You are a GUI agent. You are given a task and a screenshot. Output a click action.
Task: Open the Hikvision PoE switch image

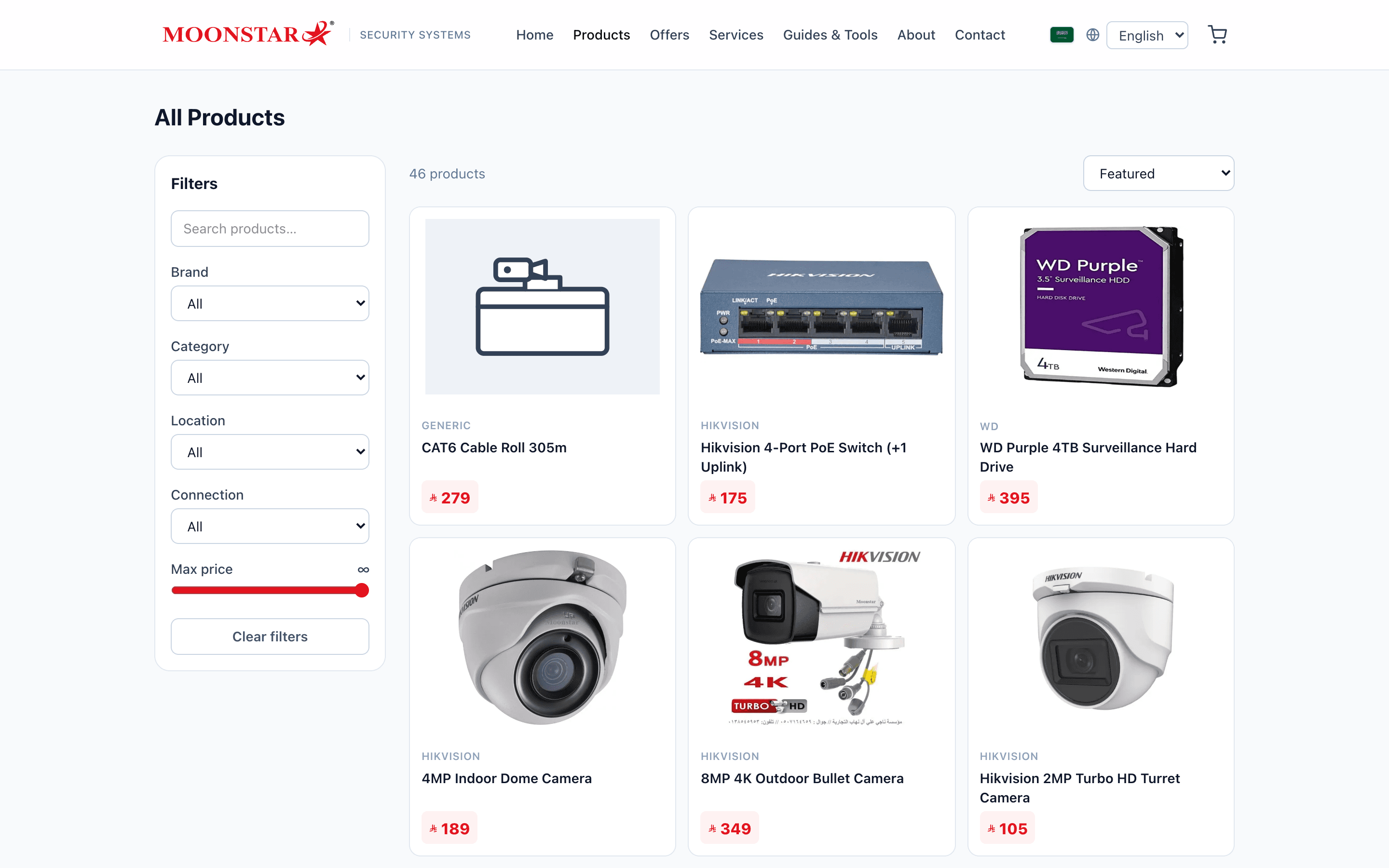[x=821, y=306]
